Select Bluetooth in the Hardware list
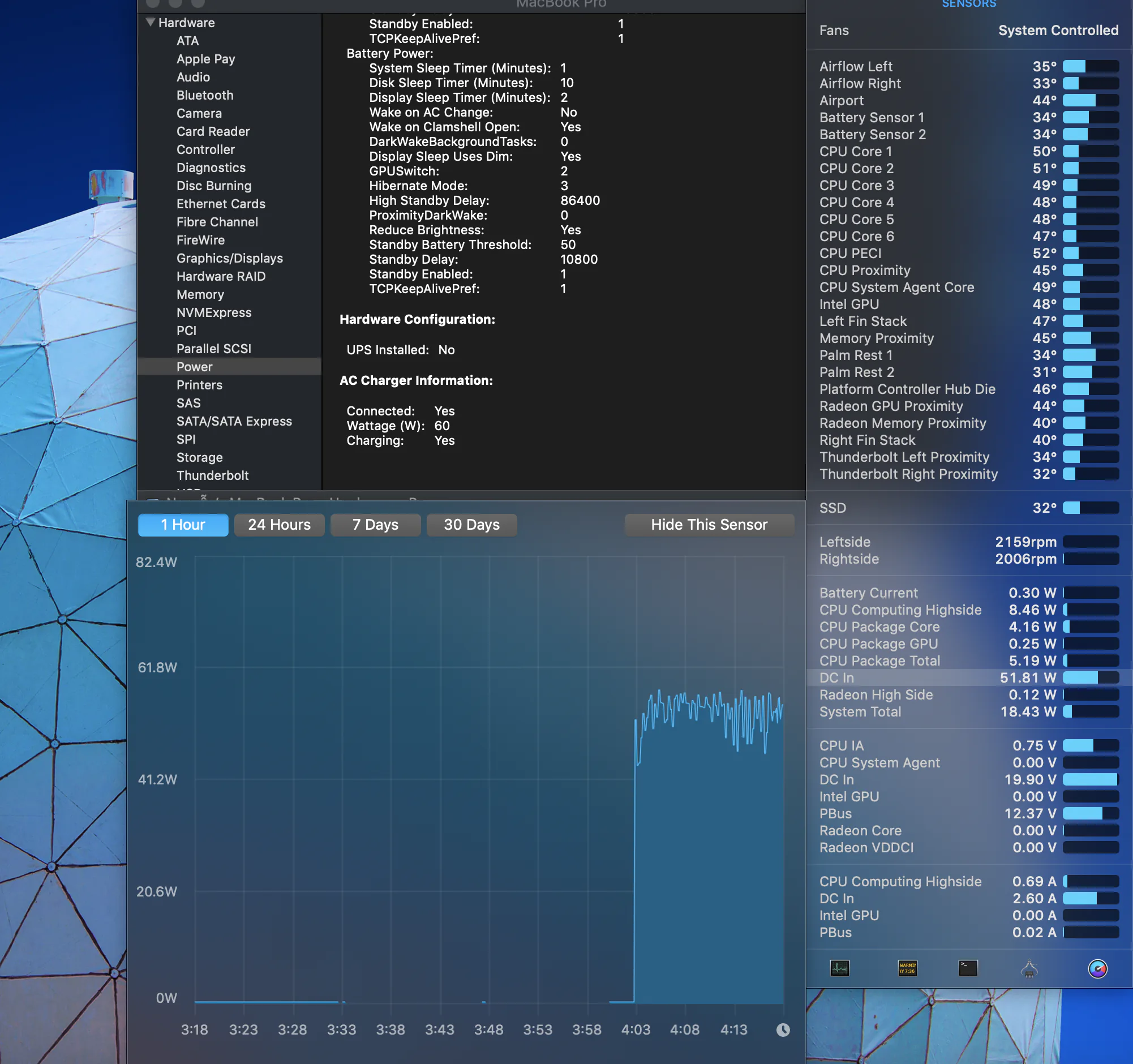Viewport: 1133px width, 1064px height. click(205, 95)
